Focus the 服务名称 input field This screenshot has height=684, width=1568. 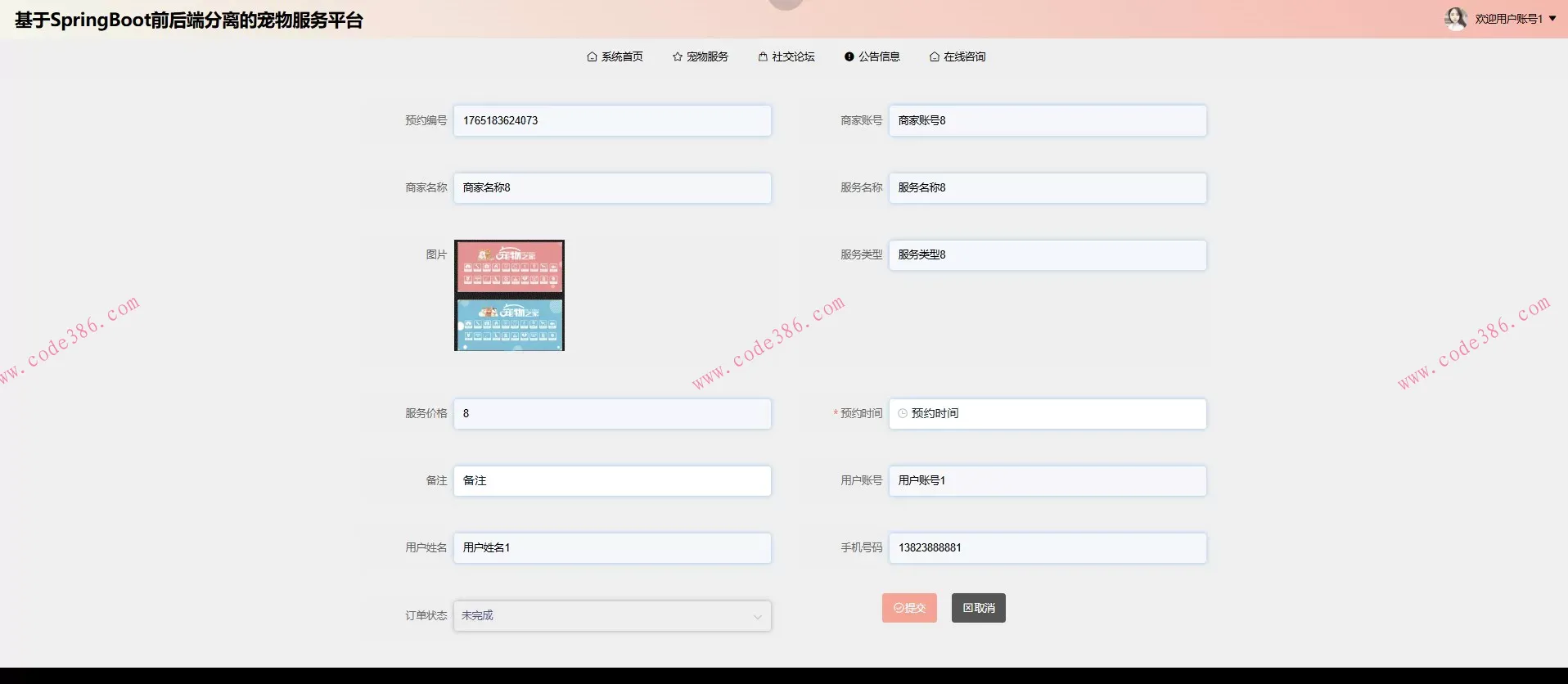(1048, 187)
